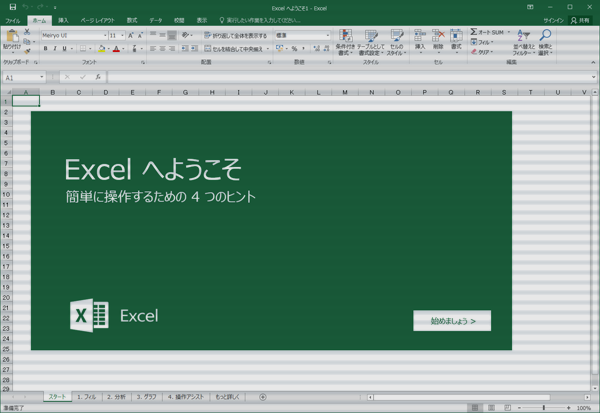
Task: Expand the formula bar
Action: click(593, 77)
